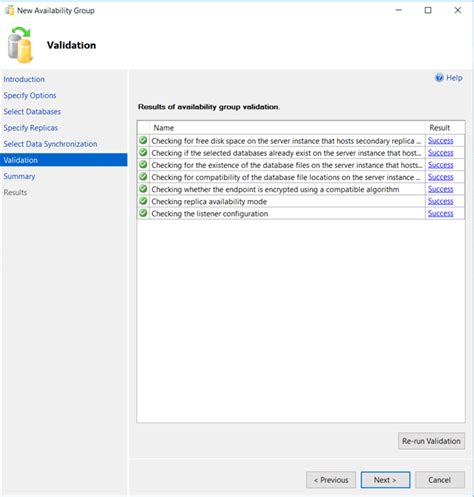Open the Select Databases page
The image size is (474, 497).
pyautogui.click(x=32, y=112)
